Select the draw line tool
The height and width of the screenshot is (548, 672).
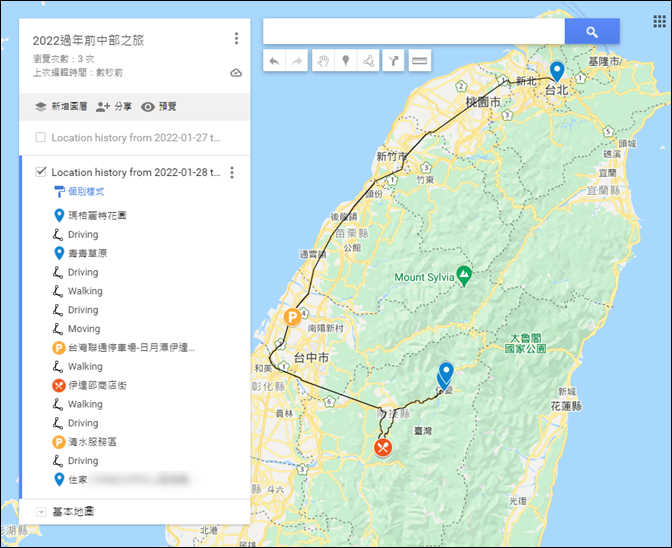[x=368, y=61]
